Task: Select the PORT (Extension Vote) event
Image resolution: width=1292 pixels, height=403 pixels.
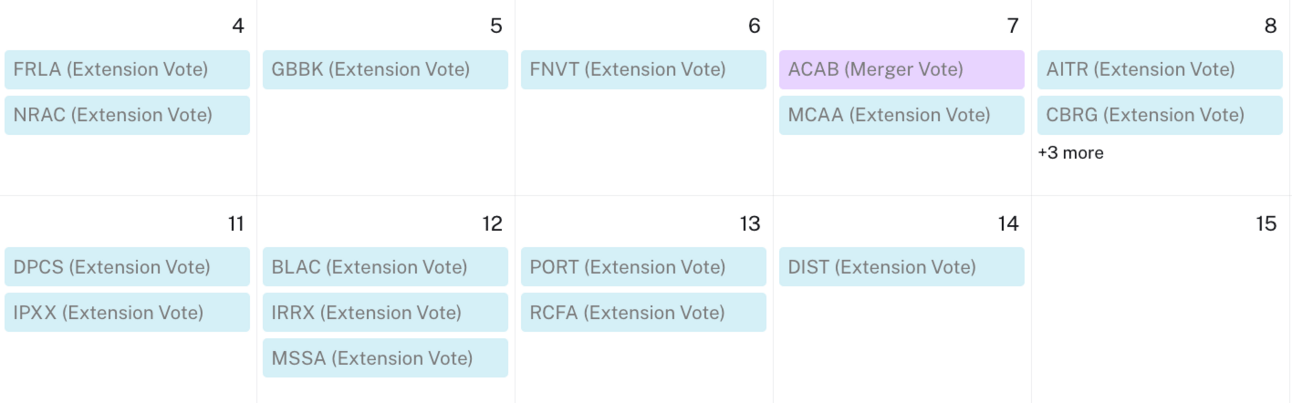Action: coord(643,267)
